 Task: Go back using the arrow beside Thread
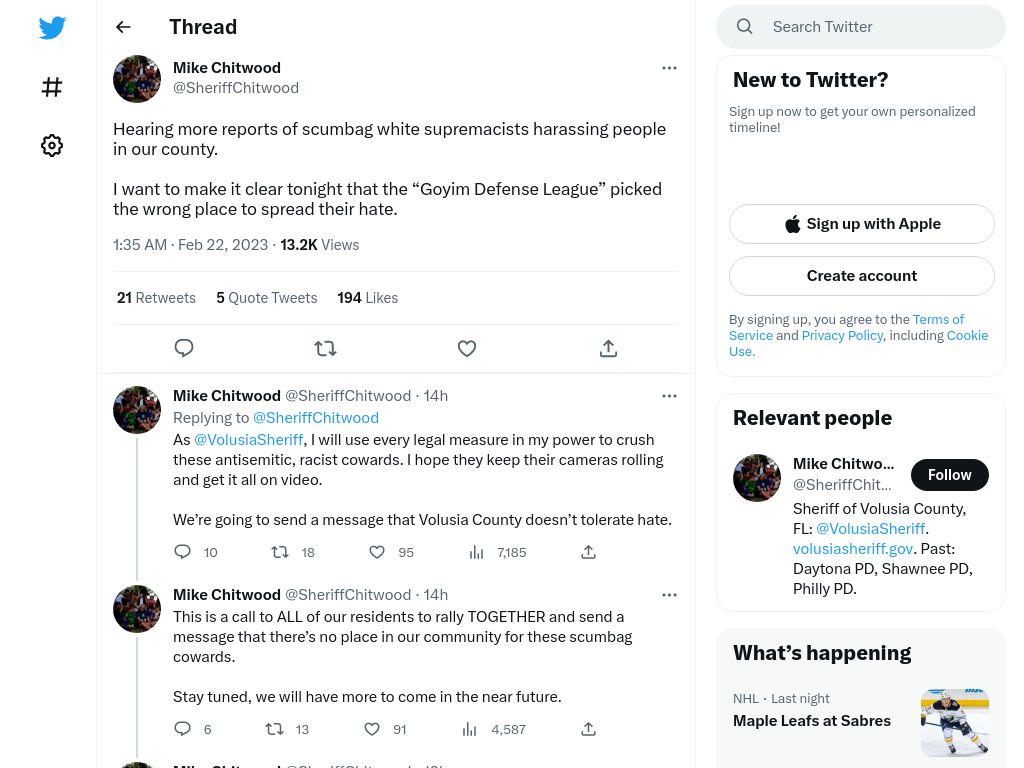pos(123,27)
